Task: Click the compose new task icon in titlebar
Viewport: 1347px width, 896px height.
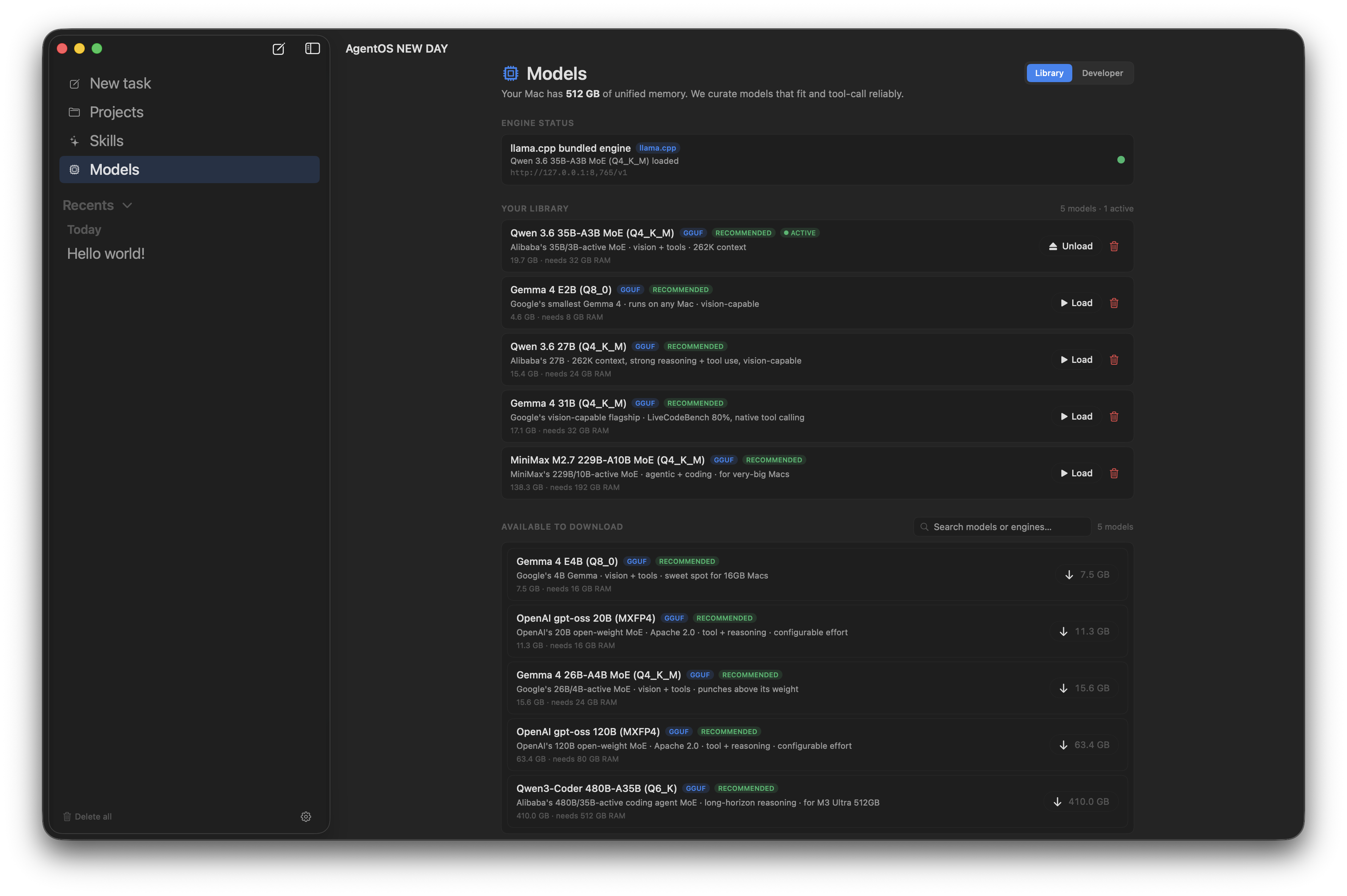Action: click(278, 49)
